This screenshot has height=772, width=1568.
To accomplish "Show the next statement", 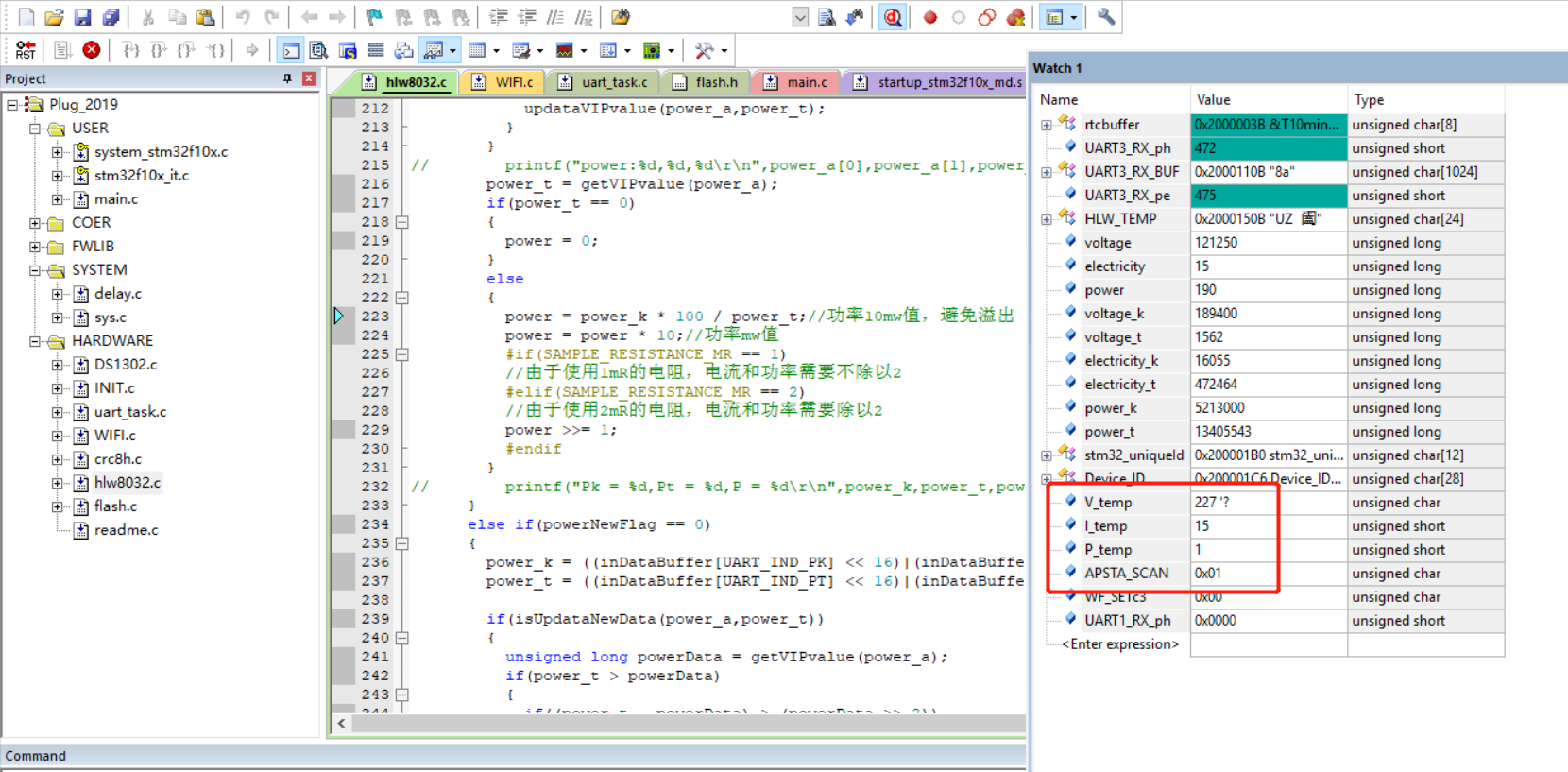I will [252, 50].
